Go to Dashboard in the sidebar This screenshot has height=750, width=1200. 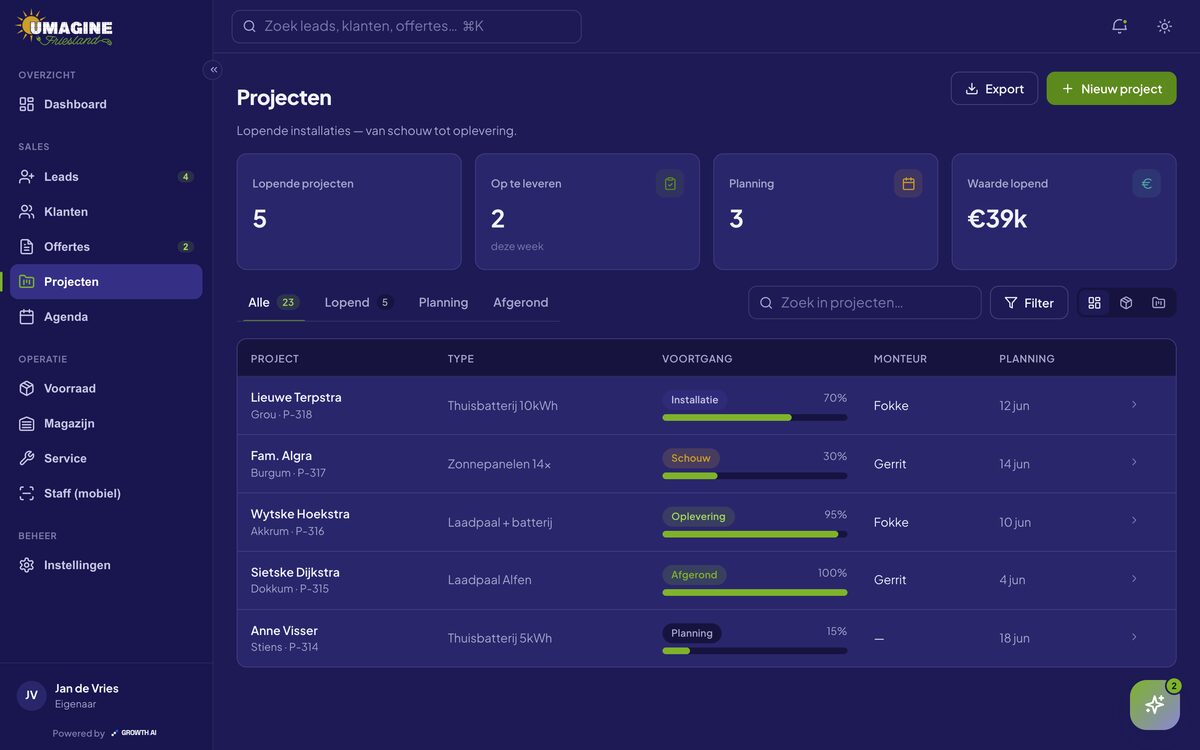[x=106, y=104]
